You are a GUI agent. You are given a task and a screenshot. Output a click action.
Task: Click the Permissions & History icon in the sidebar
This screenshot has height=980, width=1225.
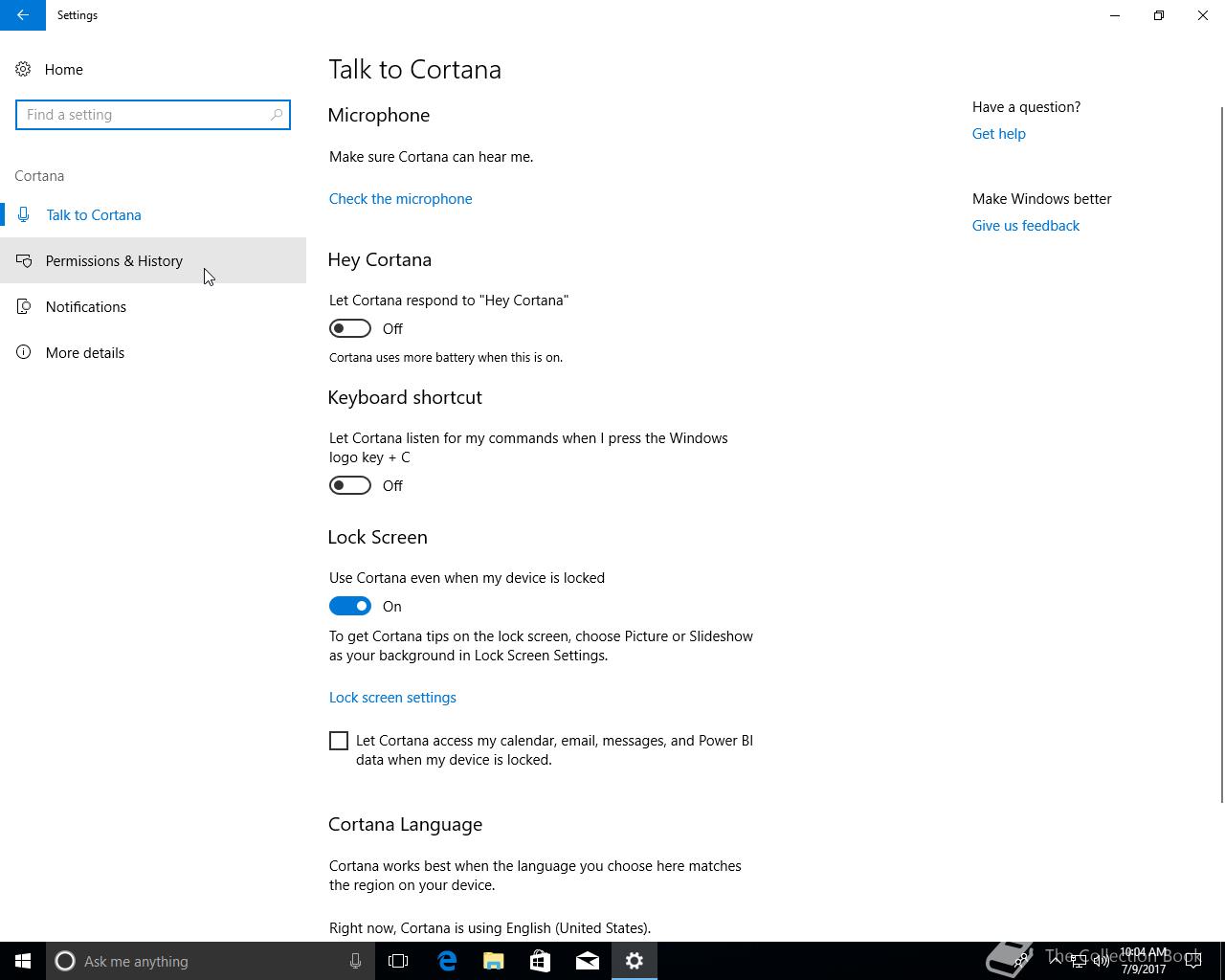(24, 260)
